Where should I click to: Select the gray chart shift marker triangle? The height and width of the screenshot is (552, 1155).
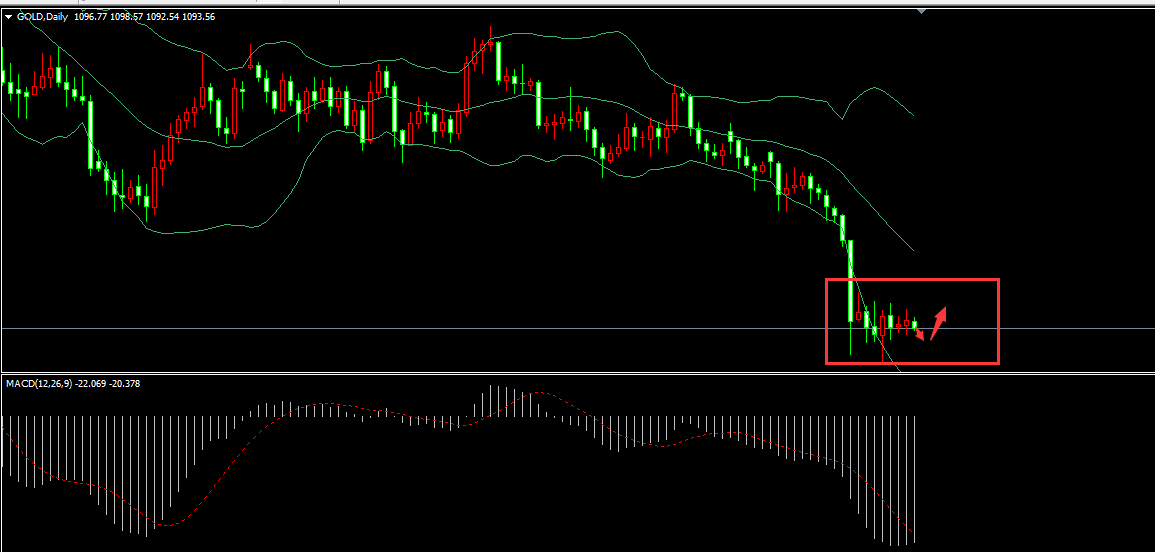(922, 11)
